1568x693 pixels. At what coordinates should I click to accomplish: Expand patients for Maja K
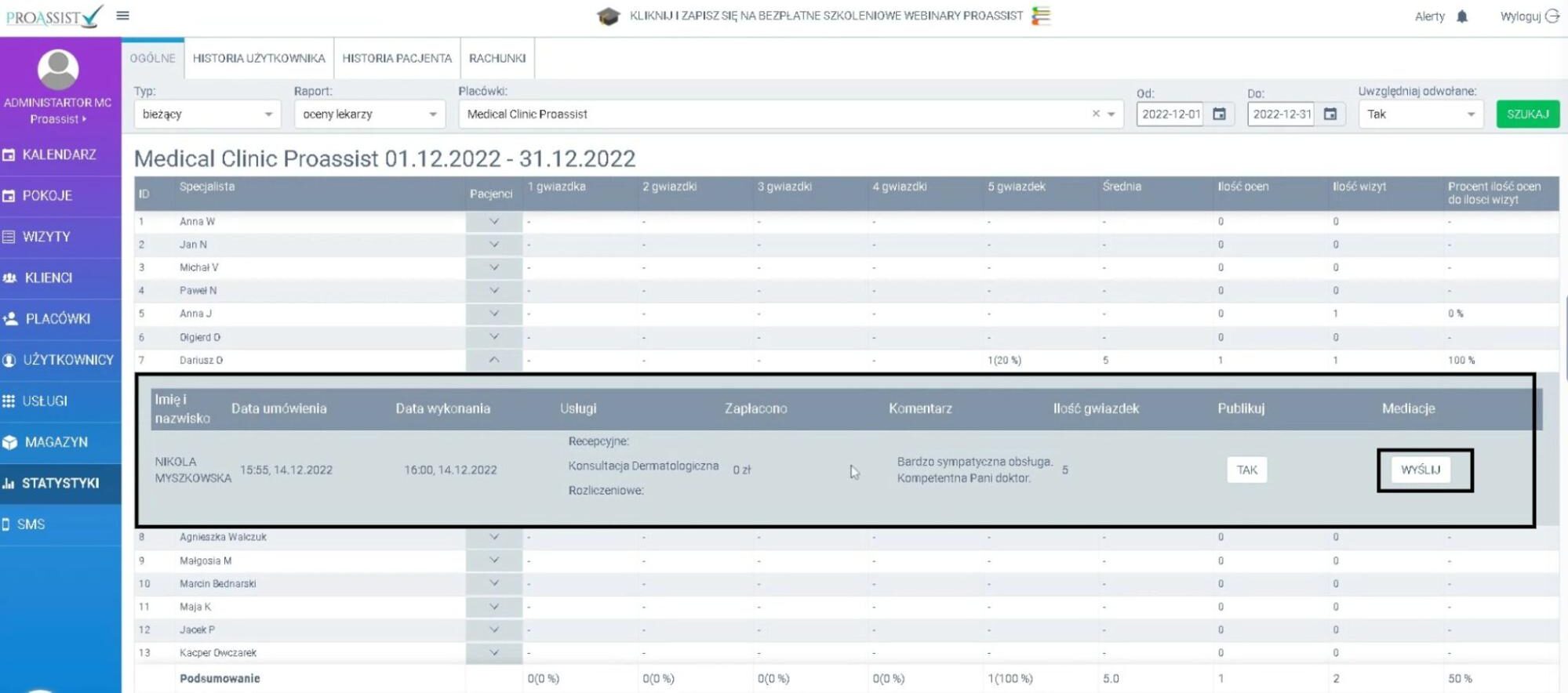pyautogui.click(x=494, y=607)
